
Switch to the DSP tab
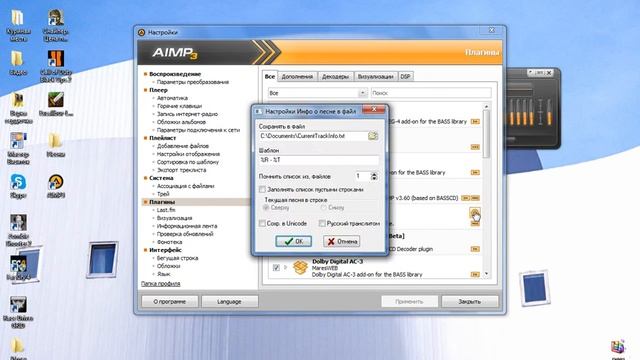click(405, 77)
